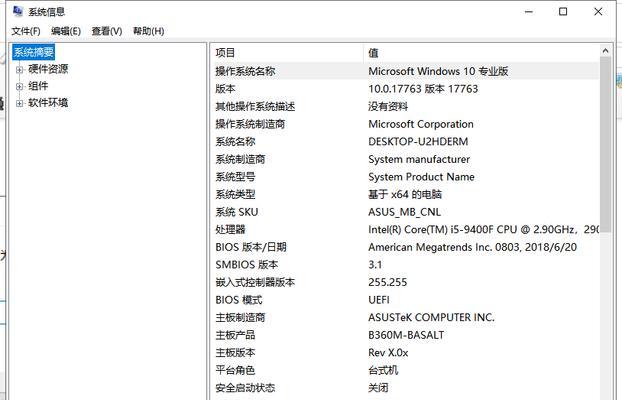Select the 系统名称 row

click(x=405, y=142)
